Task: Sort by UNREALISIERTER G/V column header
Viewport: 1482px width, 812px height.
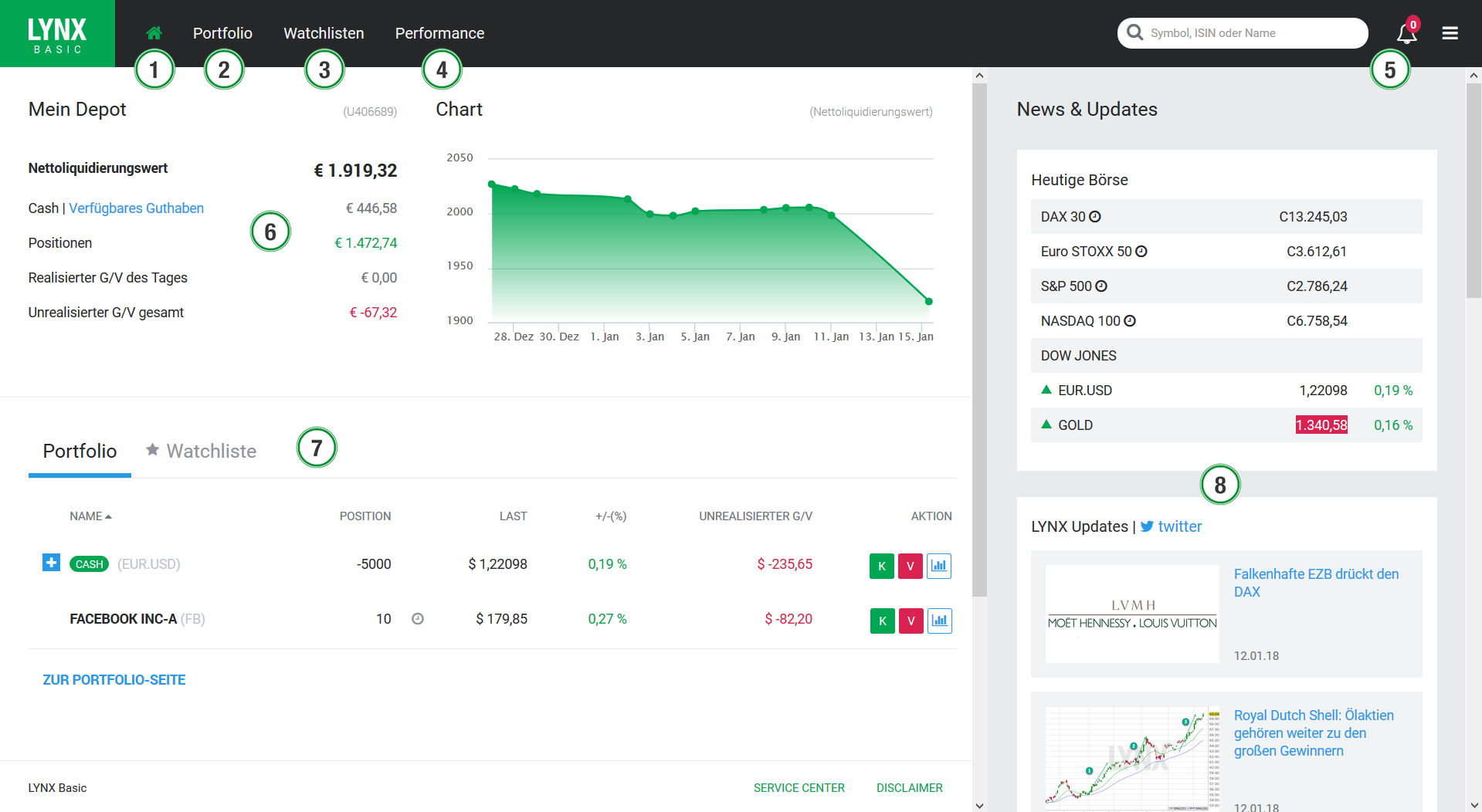Action: pyautogui.click(x=756, y=516)
